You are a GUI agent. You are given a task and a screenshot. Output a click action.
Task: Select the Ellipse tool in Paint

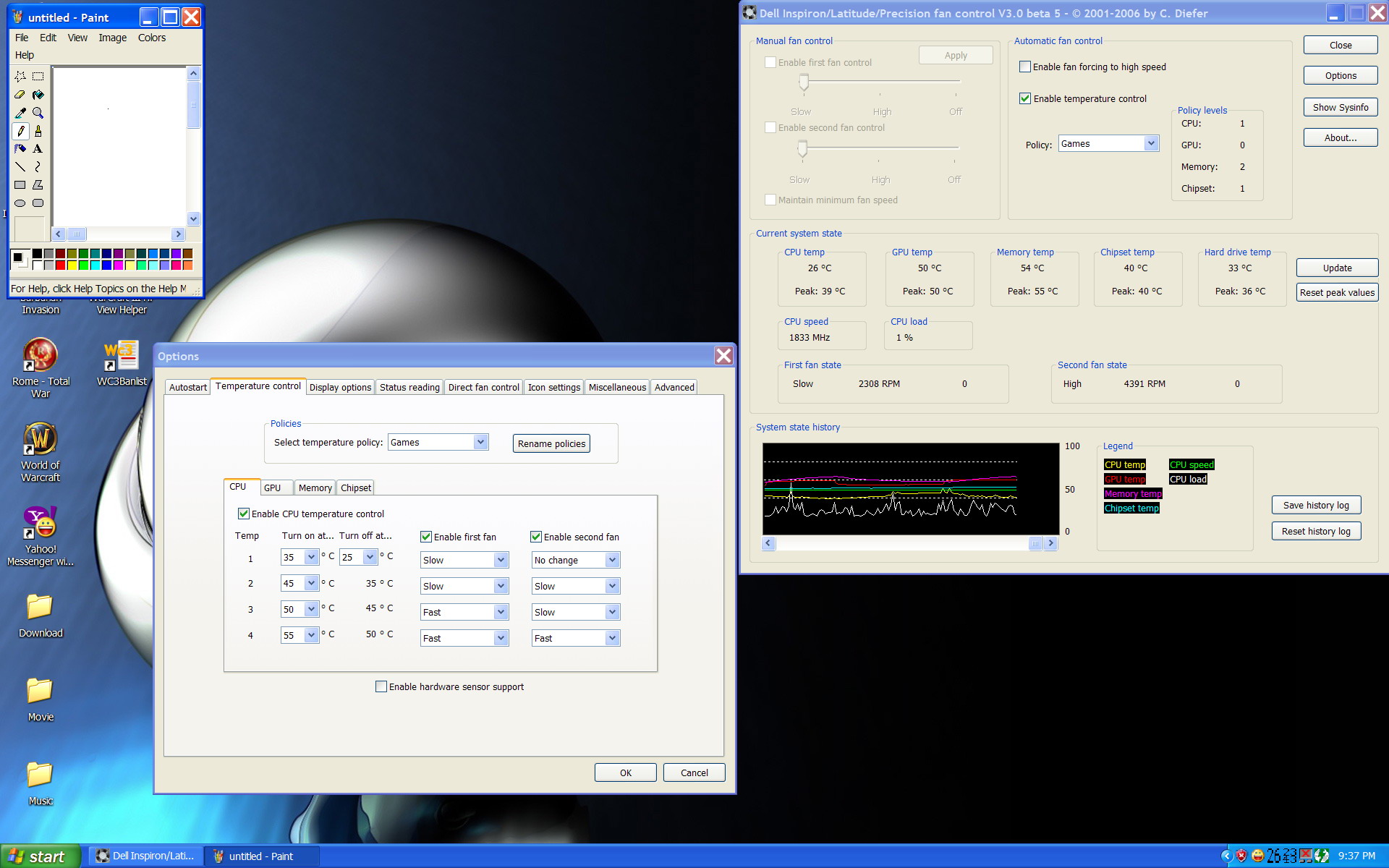(x=20, y=203)
